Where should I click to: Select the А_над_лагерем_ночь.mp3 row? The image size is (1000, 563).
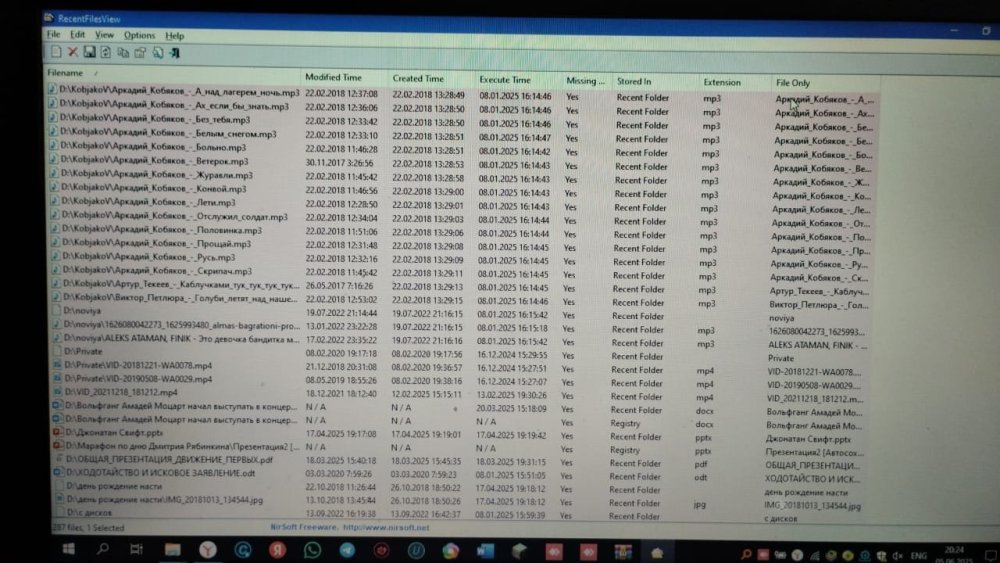click(462, 95)
